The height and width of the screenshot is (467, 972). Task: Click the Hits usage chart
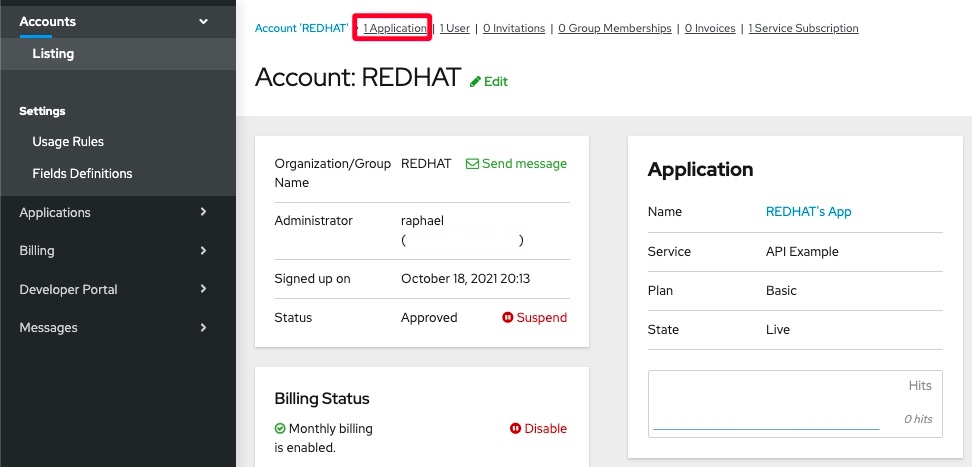pos(794,404)
